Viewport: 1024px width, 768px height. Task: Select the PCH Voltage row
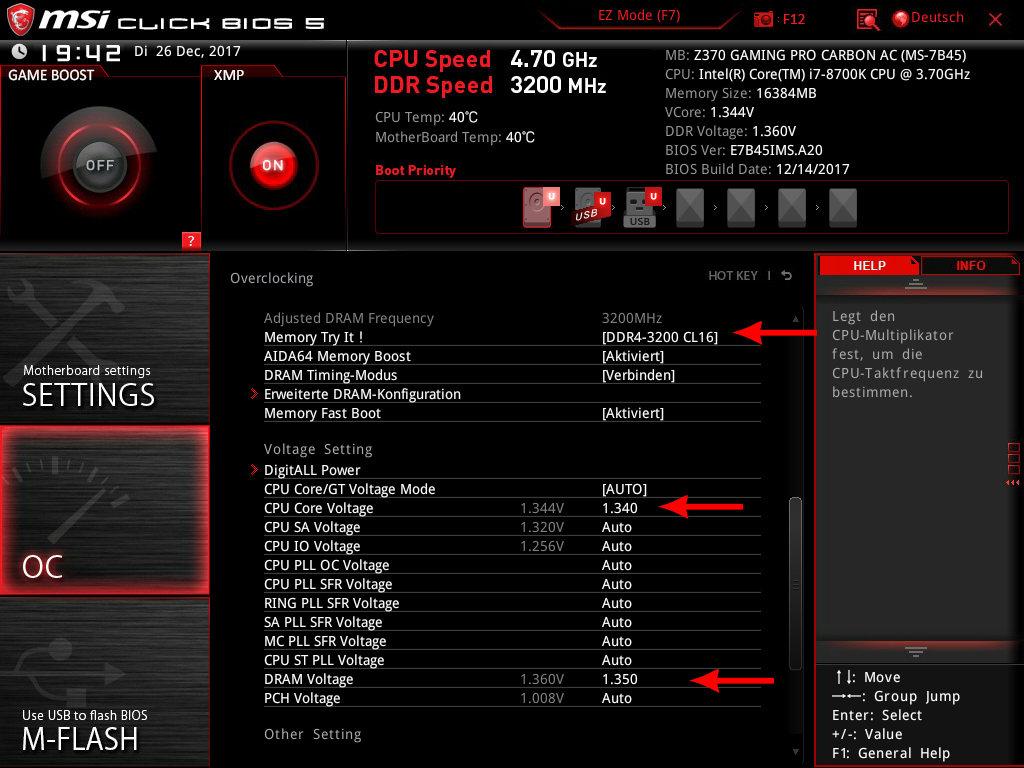[512, 698]
